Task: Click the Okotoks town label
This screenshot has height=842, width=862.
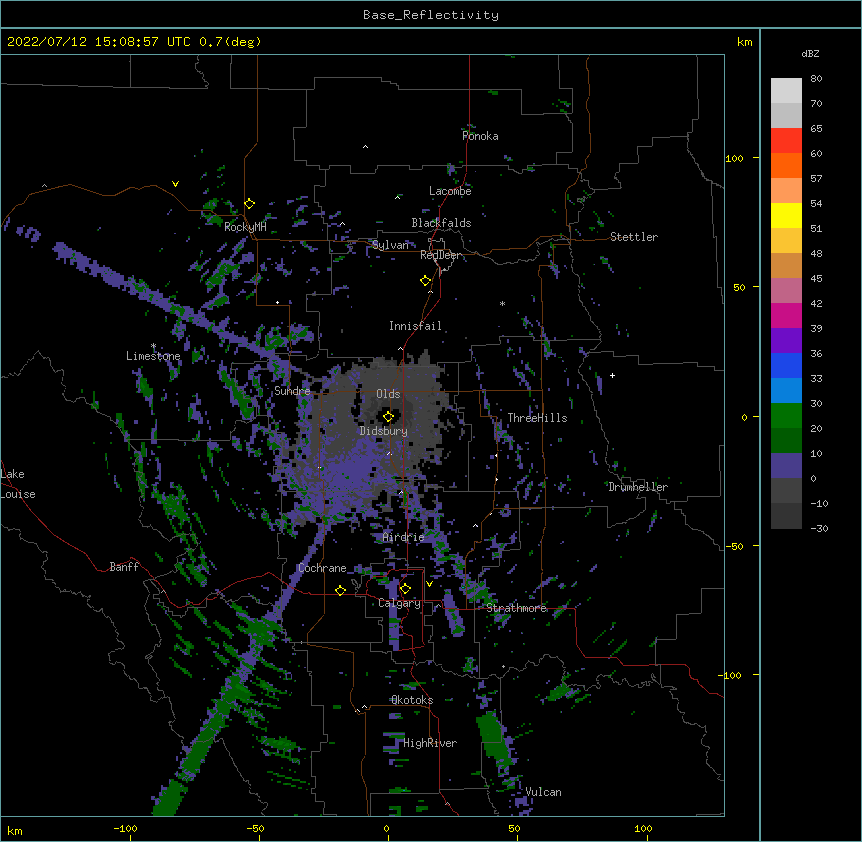Action: 412,700
